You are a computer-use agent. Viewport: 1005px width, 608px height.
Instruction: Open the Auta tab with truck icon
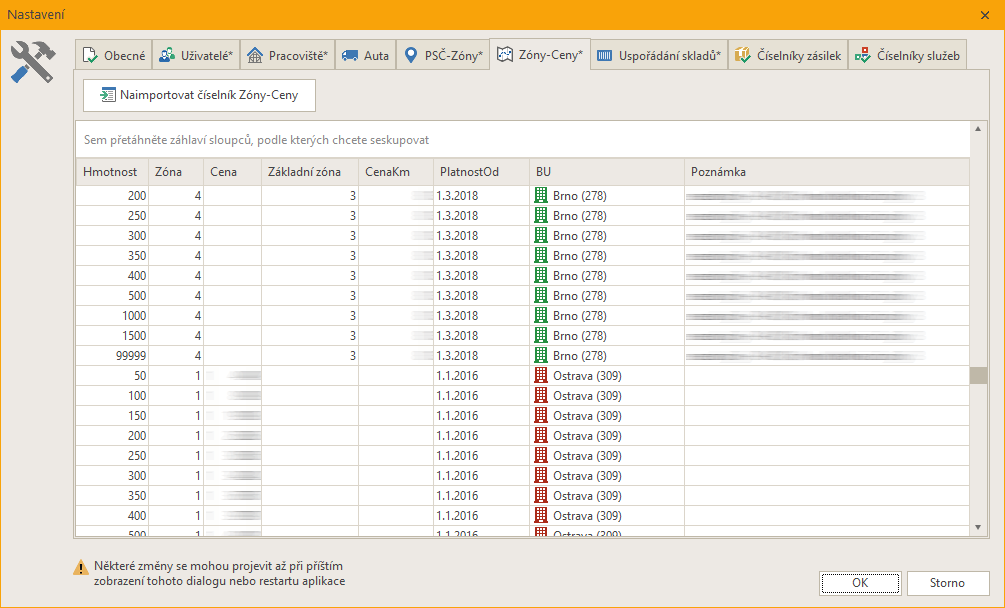pyautogui.click(x=365, y=56)
